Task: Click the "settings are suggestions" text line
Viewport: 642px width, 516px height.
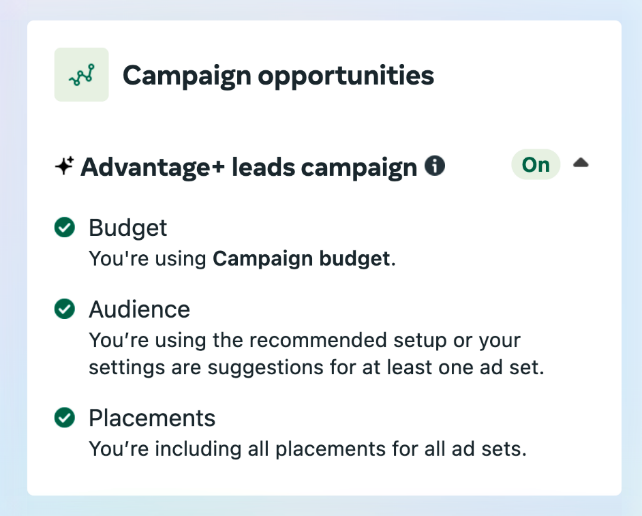Action: click(316, 367)
